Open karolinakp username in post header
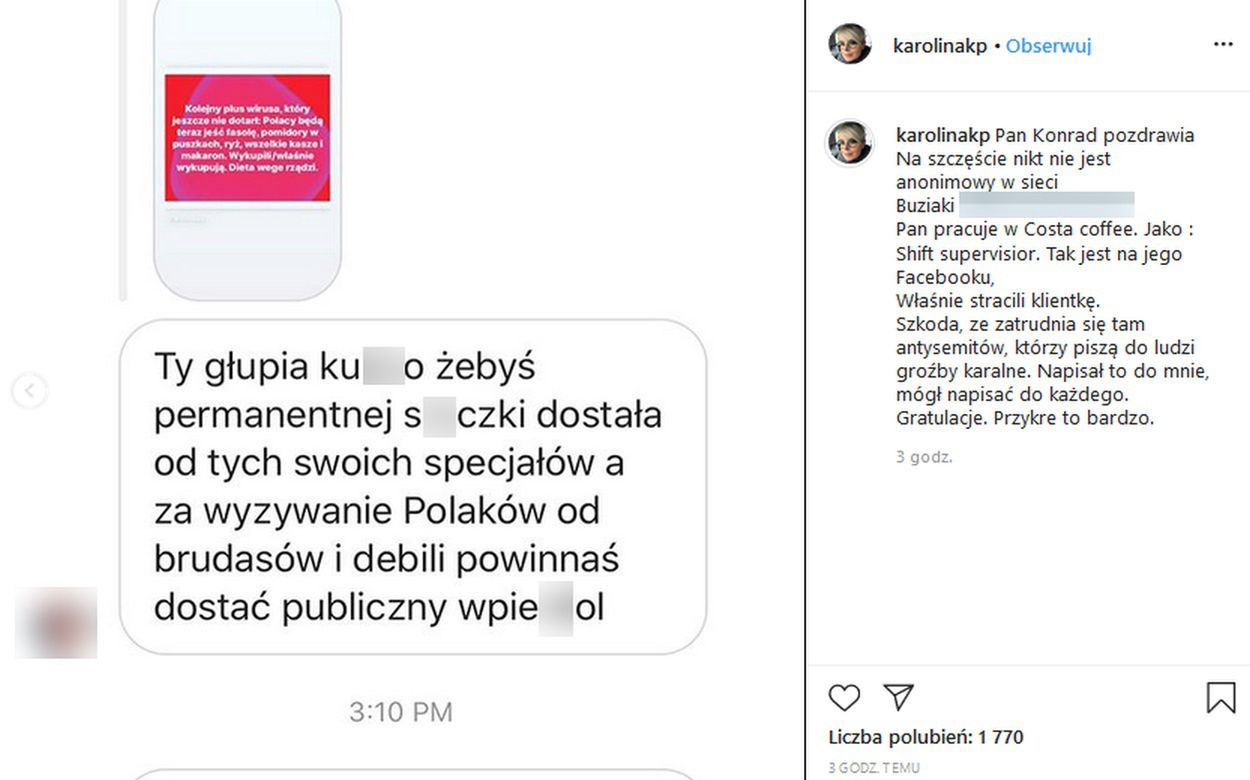The height and width of the screenshot is (780, 1250). coord(940,46)
